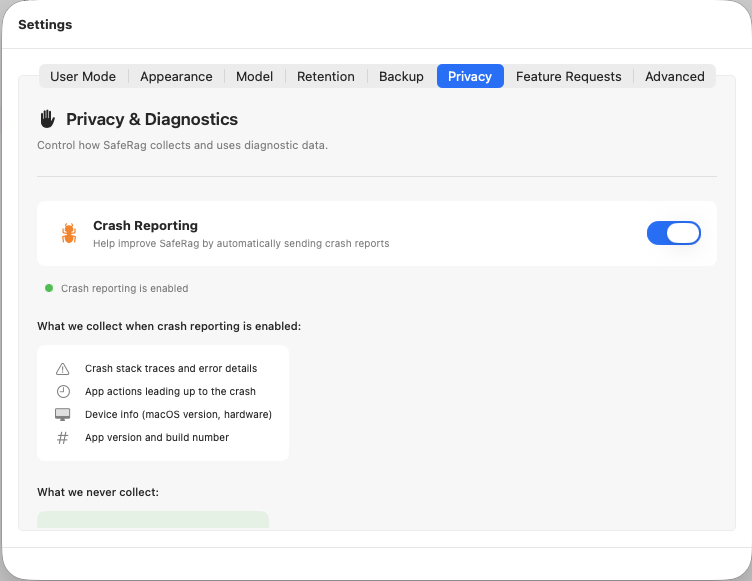The image size is (752, 581).
Task: Go to the Retention tab
Action: [x=326, y=76]
